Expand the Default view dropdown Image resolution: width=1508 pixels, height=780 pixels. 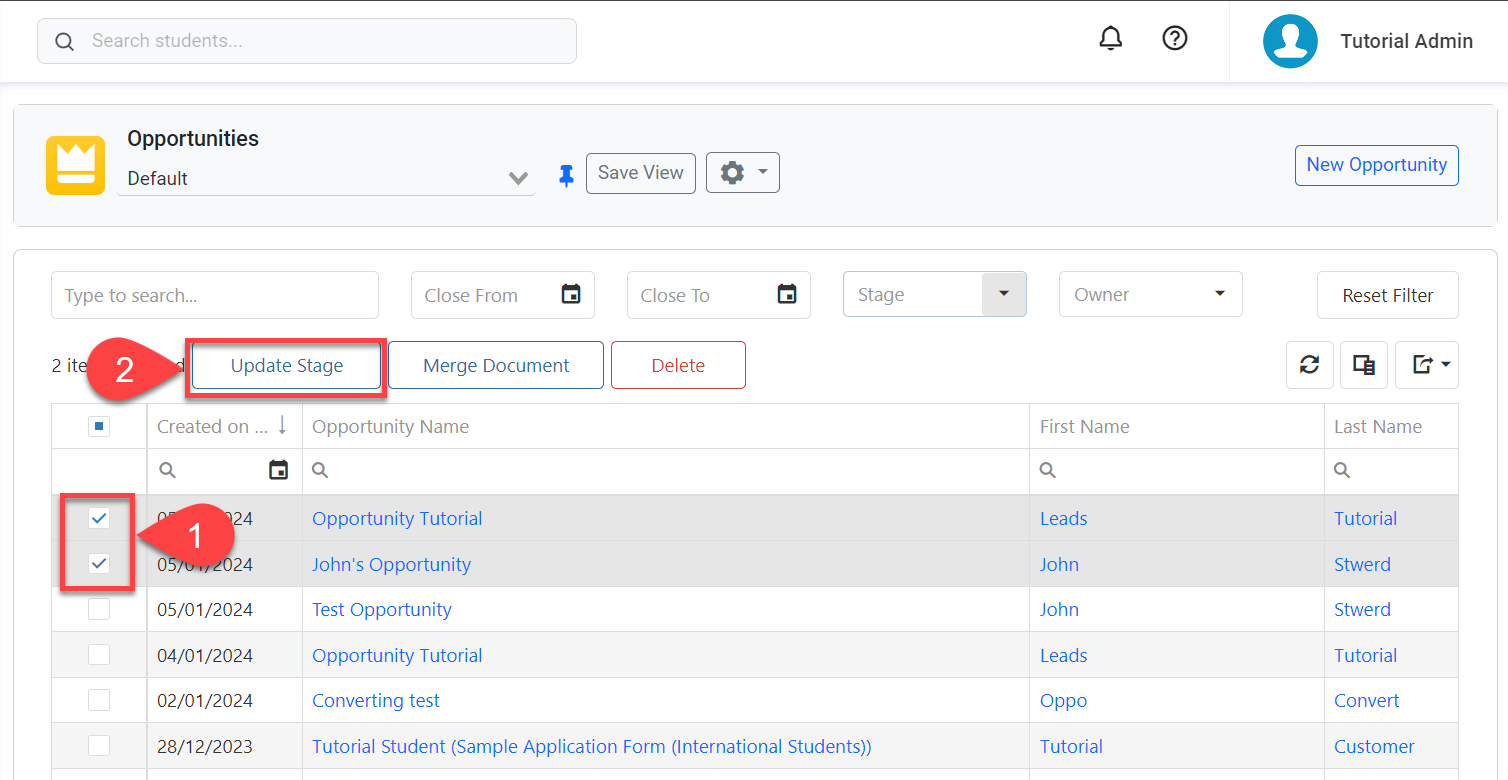(x=517, y=178)
